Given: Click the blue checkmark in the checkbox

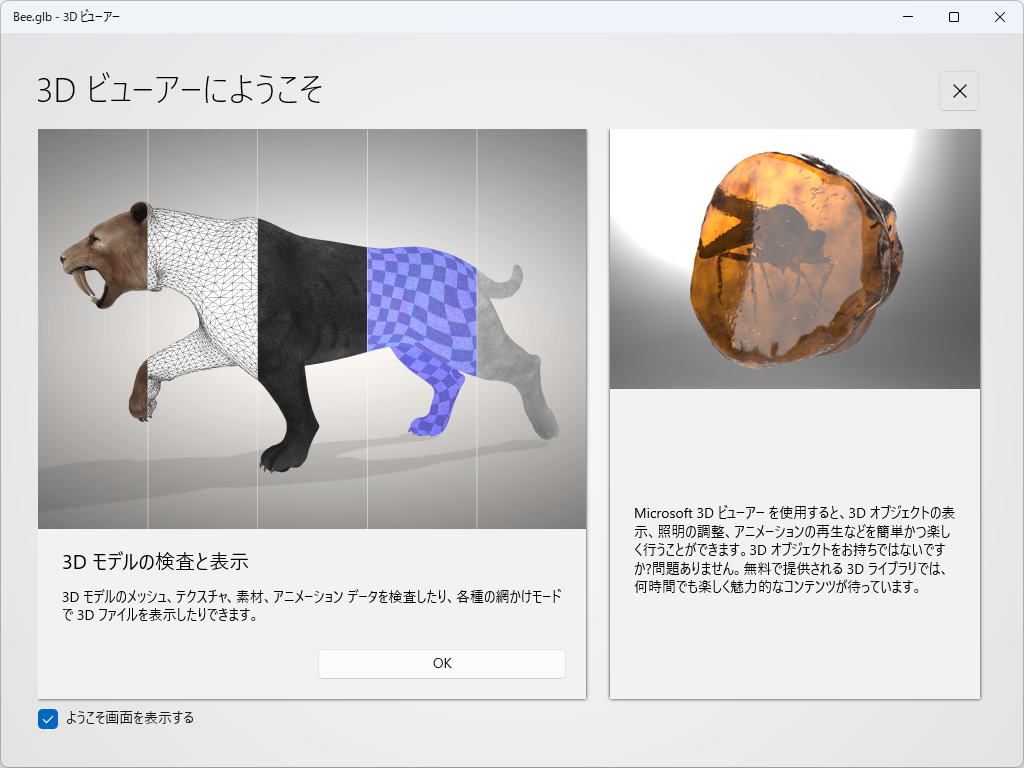Looking at the screenshot, I should tap(46, 718).
